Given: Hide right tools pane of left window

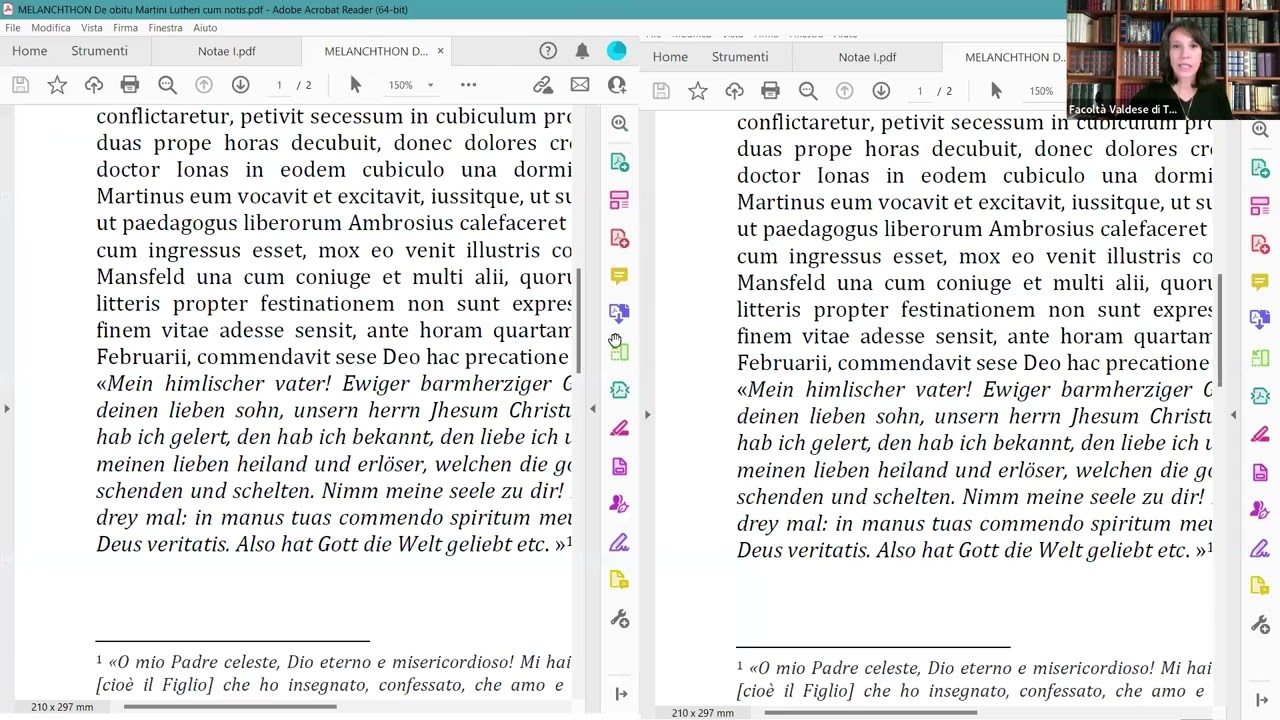Looking at the screenshot, I should [x=592, y=409].
